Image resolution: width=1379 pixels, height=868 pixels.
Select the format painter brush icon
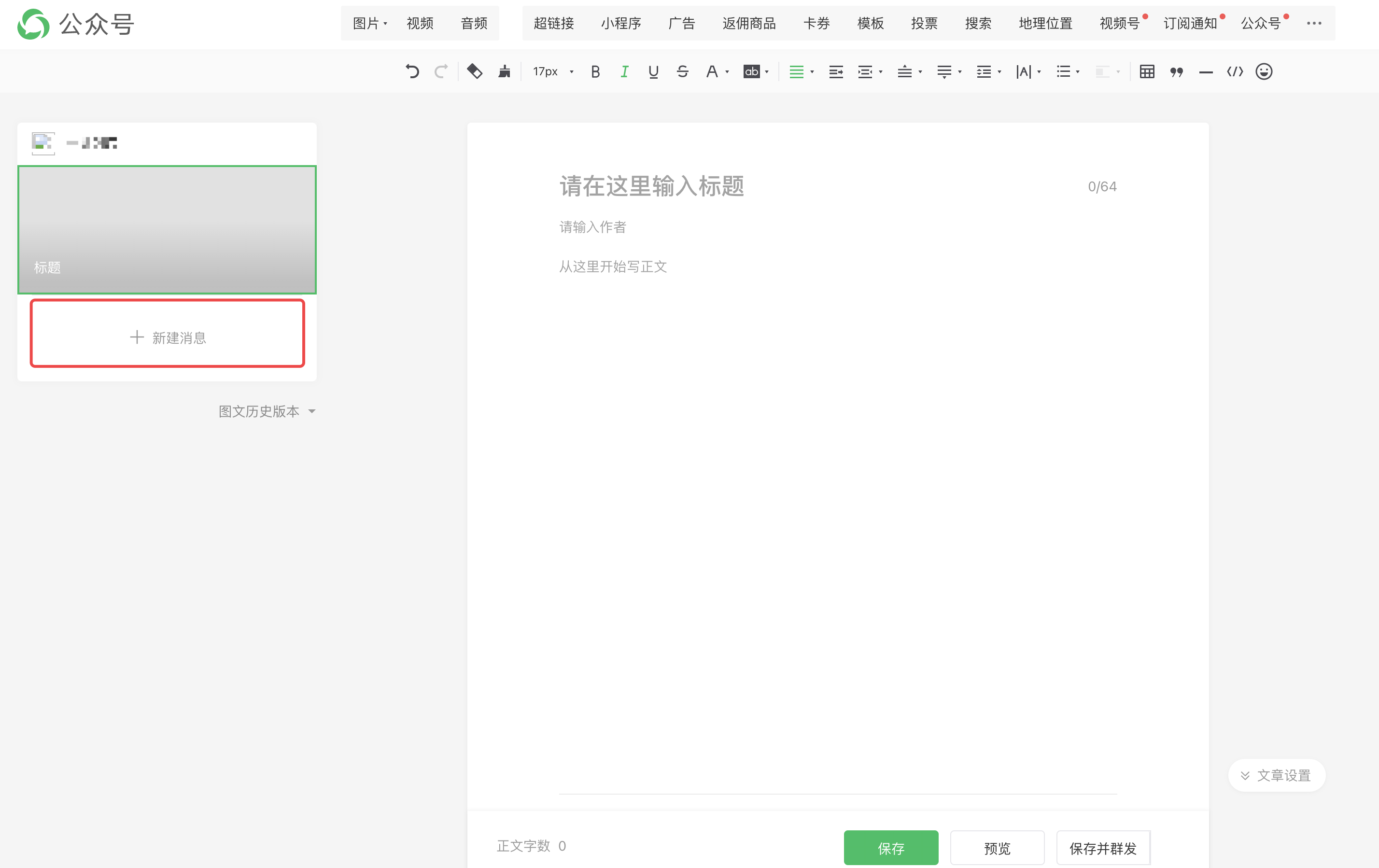pyautogui.click(x=504, y=71)
